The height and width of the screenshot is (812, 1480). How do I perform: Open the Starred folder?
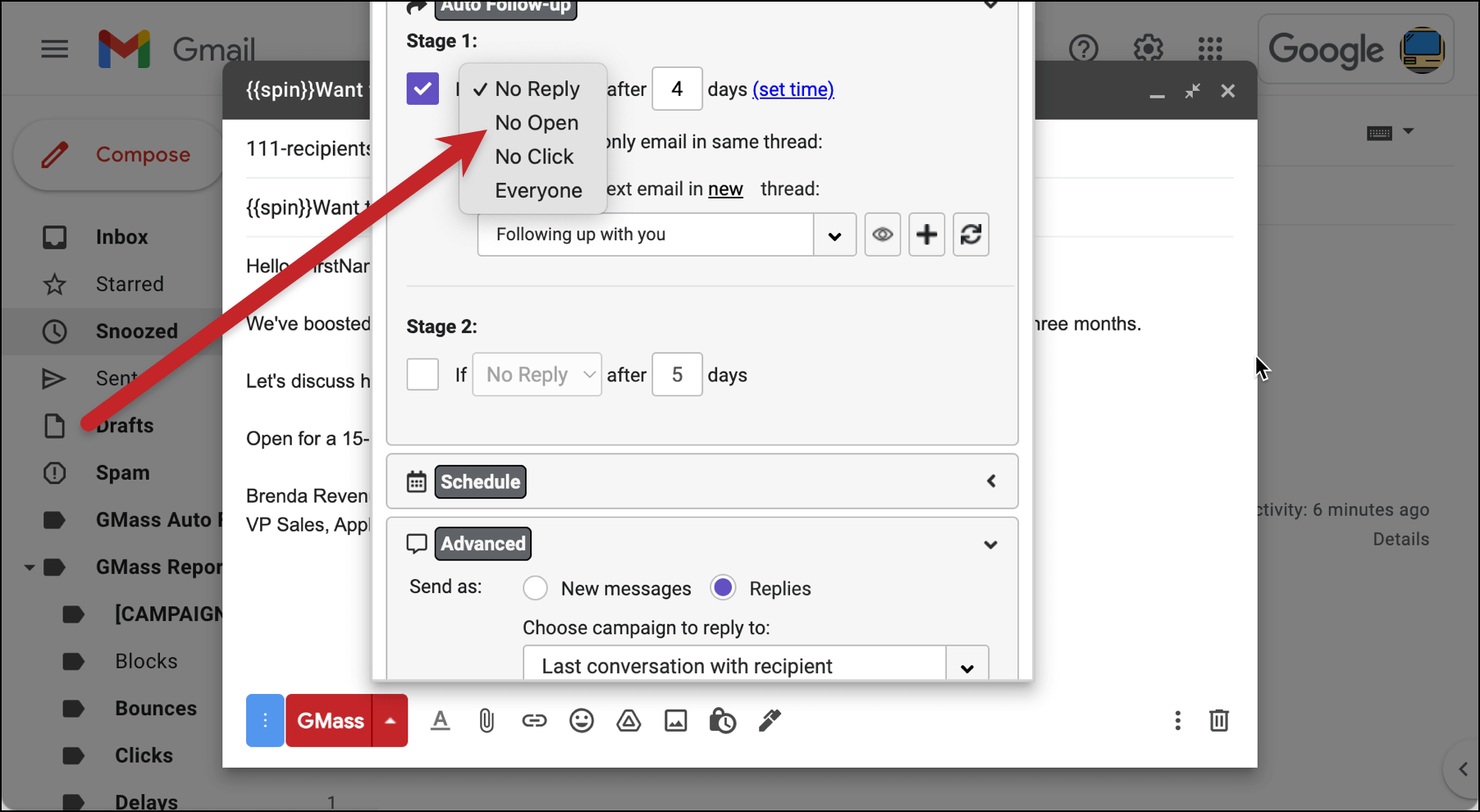tap(130, 284)
